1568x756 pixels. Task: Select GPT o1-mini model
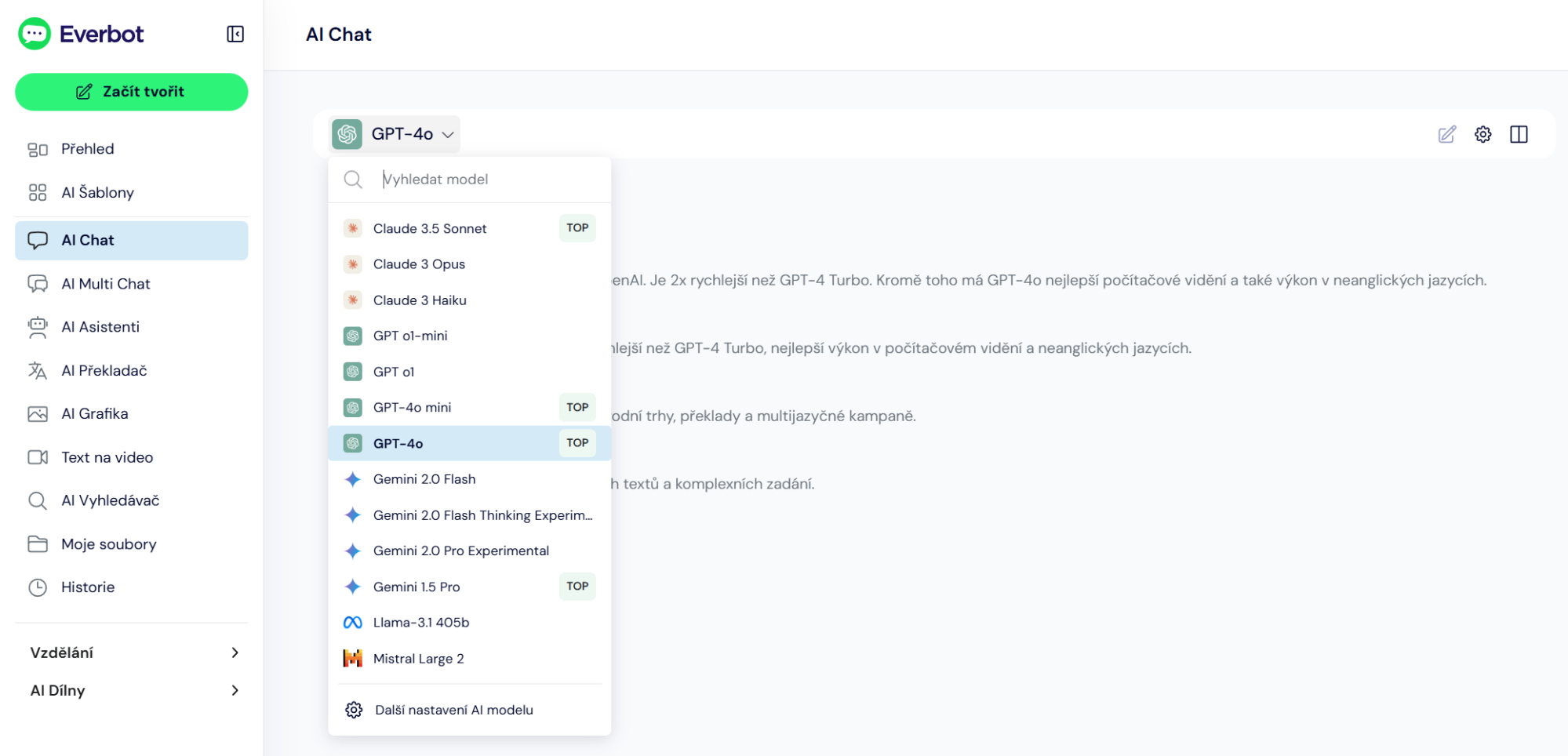click(469, 336)
